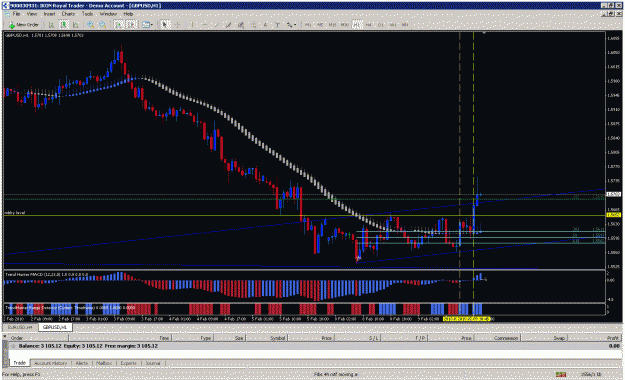The width and height of the screenshot is (625, 380).
Task: Open the Experts tab
Action: tap(128, 363)
